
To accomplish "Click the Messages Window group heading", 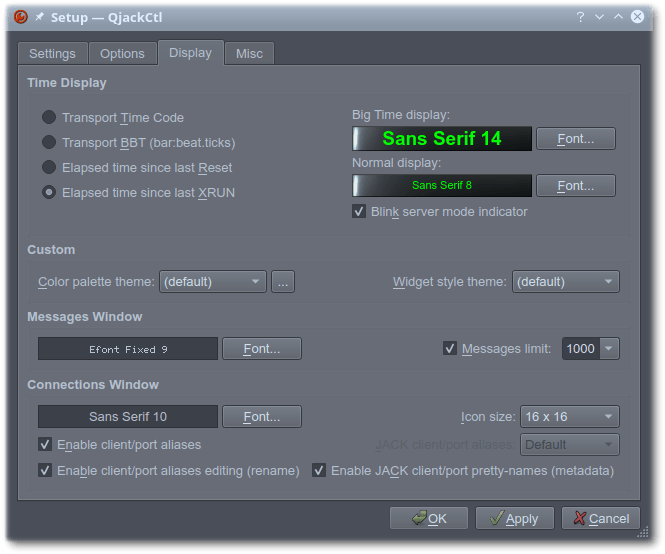I will (85, 316).
